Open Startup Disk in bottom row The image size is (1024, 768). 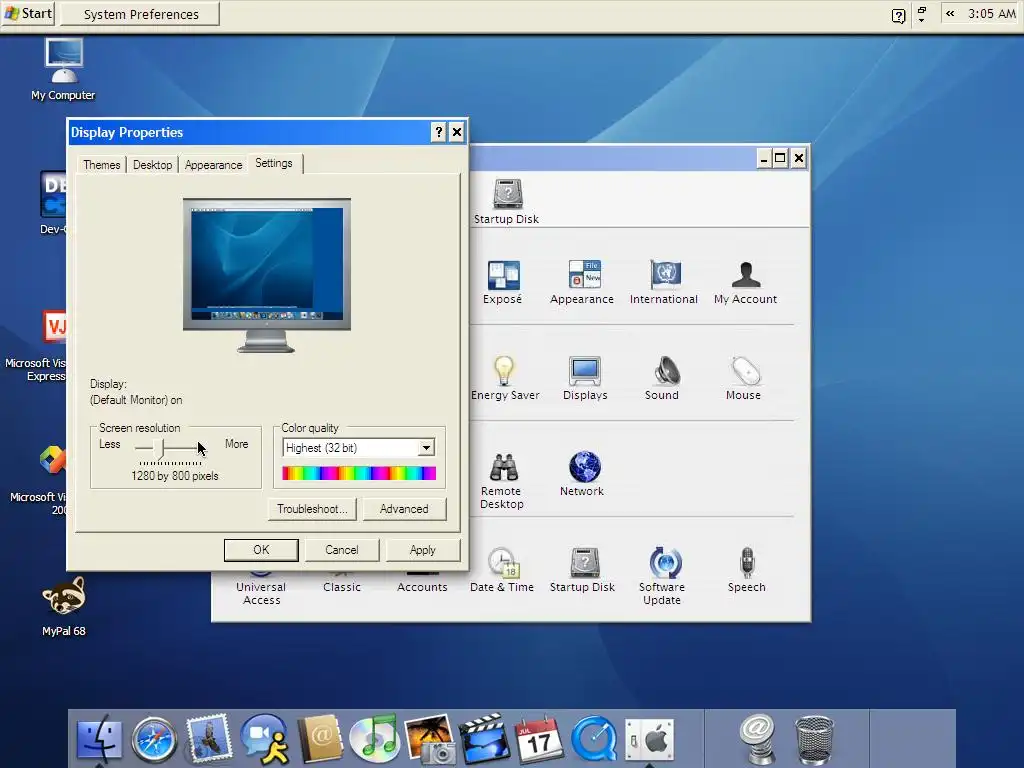(583, 570)
